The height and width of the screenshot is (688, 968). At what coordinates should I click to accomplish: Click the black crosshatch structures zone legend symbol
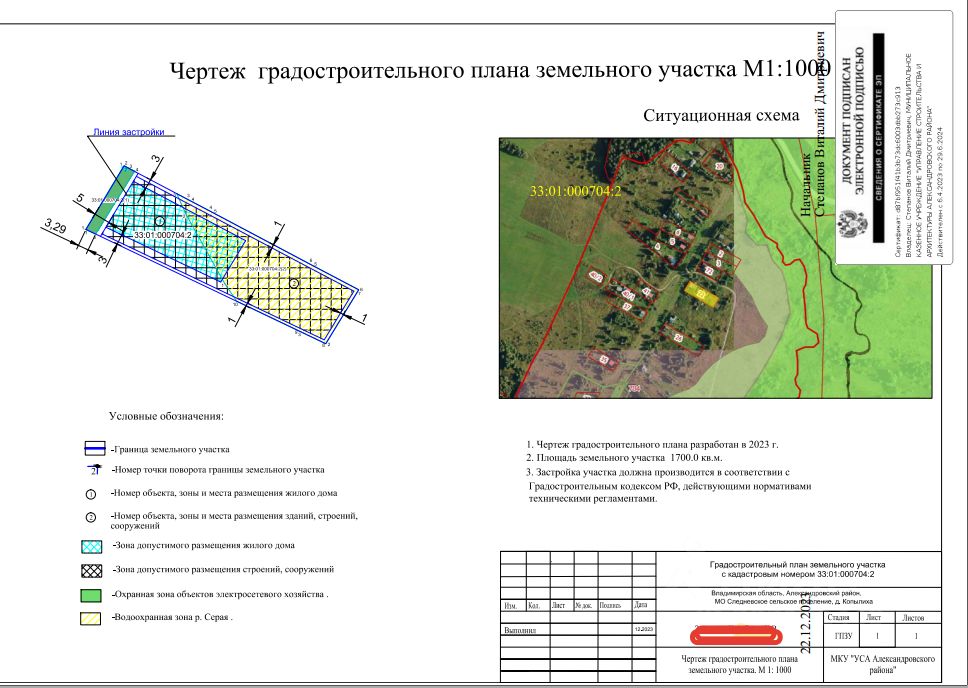click(x=91, y=571)
